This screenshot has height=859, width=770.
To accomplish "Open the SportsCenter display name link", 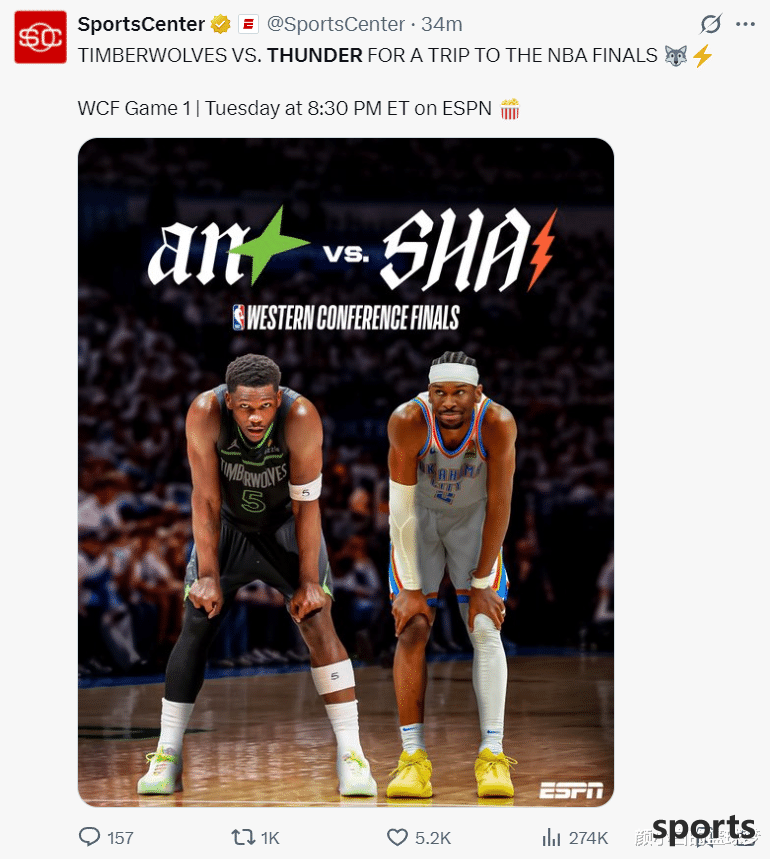I will 141,24.
